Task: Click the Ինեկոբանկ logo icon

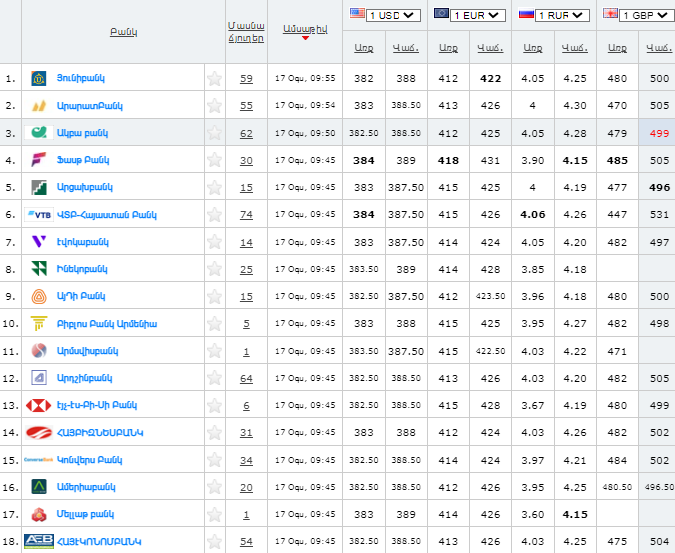Action: (x=39, y=269)
